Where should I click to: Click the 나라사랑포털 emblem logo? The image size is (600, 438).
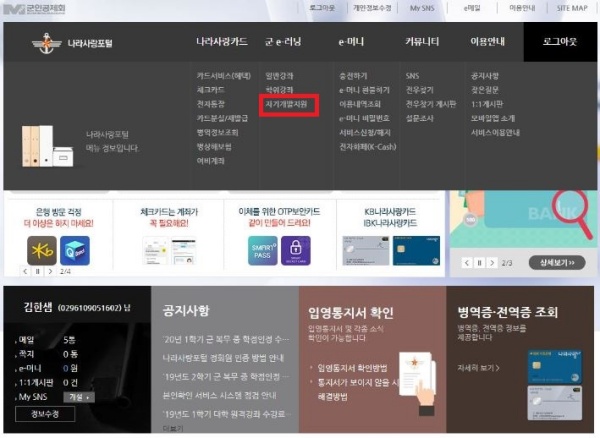click(45, 44)
